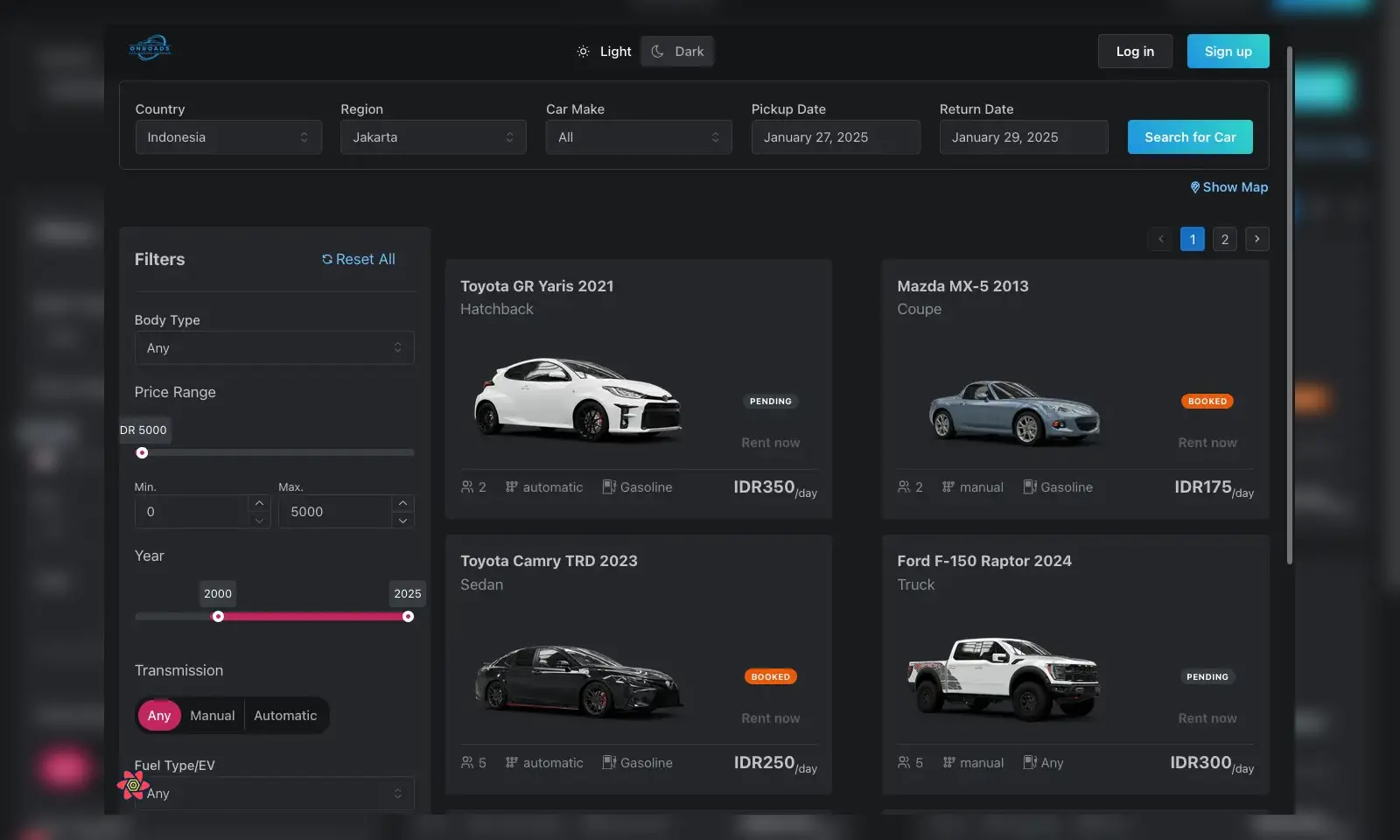Click Rent now on the Ford F-150 Raptor
Screen dimensions: 1400x840
(x=1207, y=717)
